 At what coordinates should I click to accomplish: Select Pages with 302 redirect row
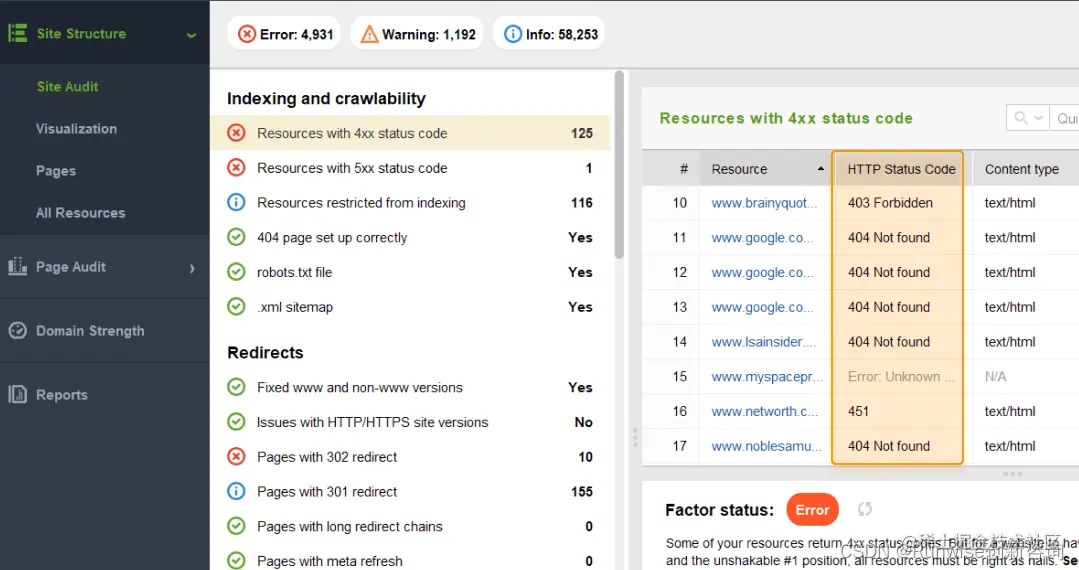(410, 457)
